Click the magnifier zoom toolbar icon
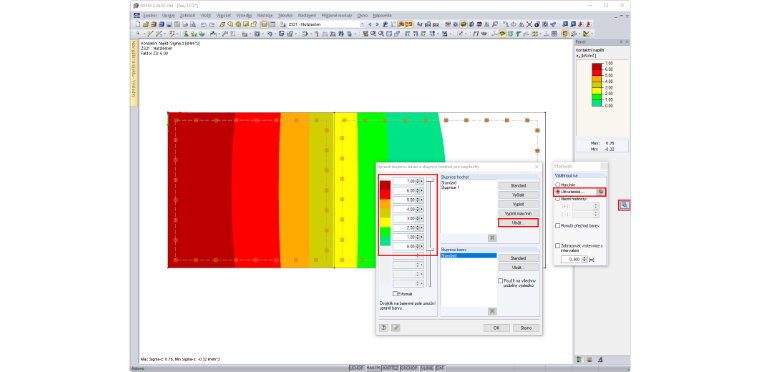760x372 pixels. coord(495,24)
